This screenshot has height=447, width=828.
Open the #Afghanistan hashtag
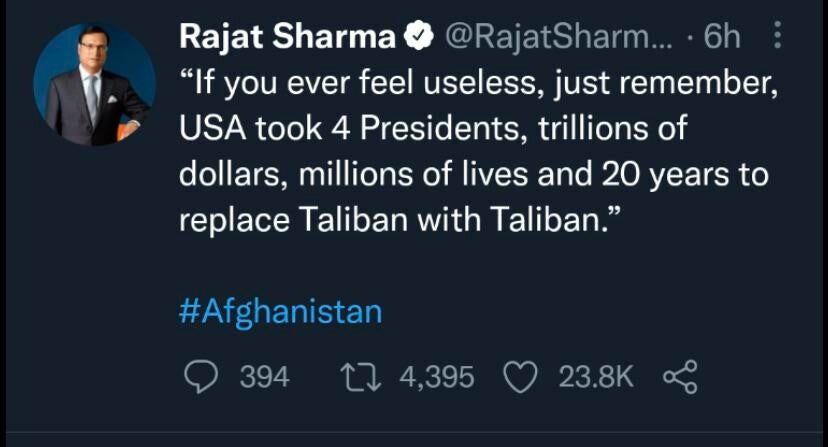point(280,312)
